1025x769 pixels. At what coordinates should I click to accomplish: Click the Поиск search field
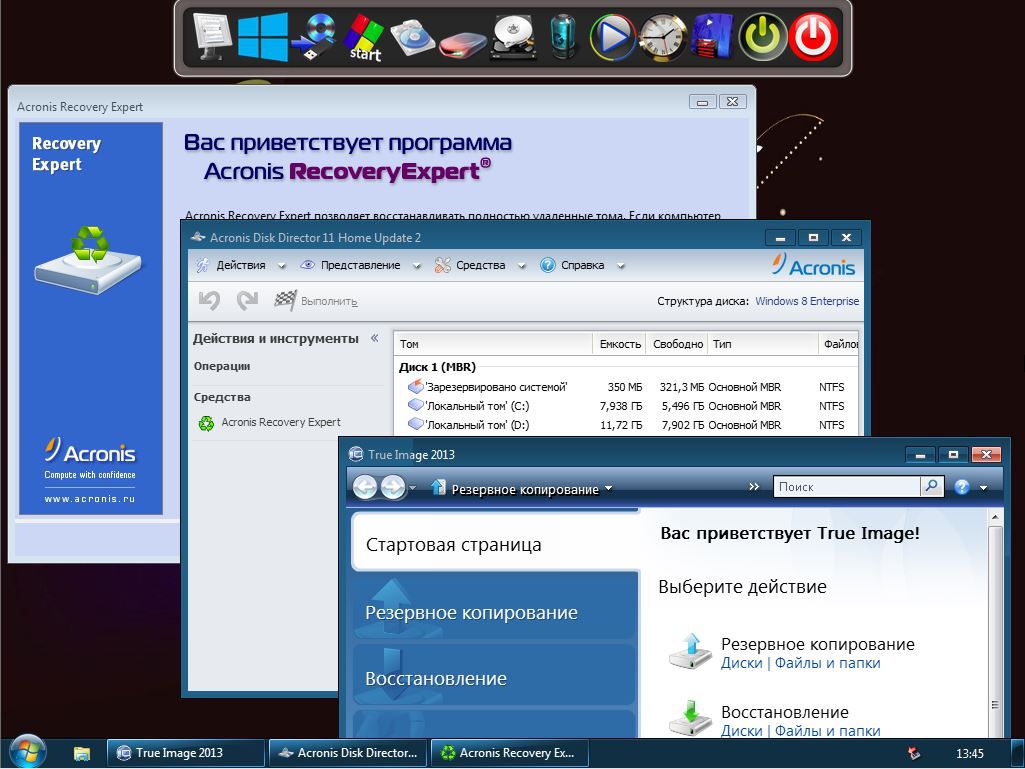coord(847,487)
